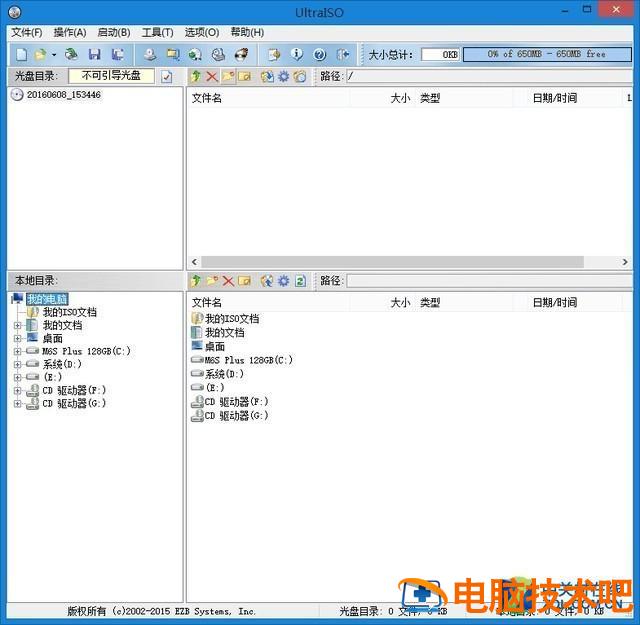Click New folder icon in disc directory toolbar
Viewport: 640px width, 625px height.
tap(228, 76)
